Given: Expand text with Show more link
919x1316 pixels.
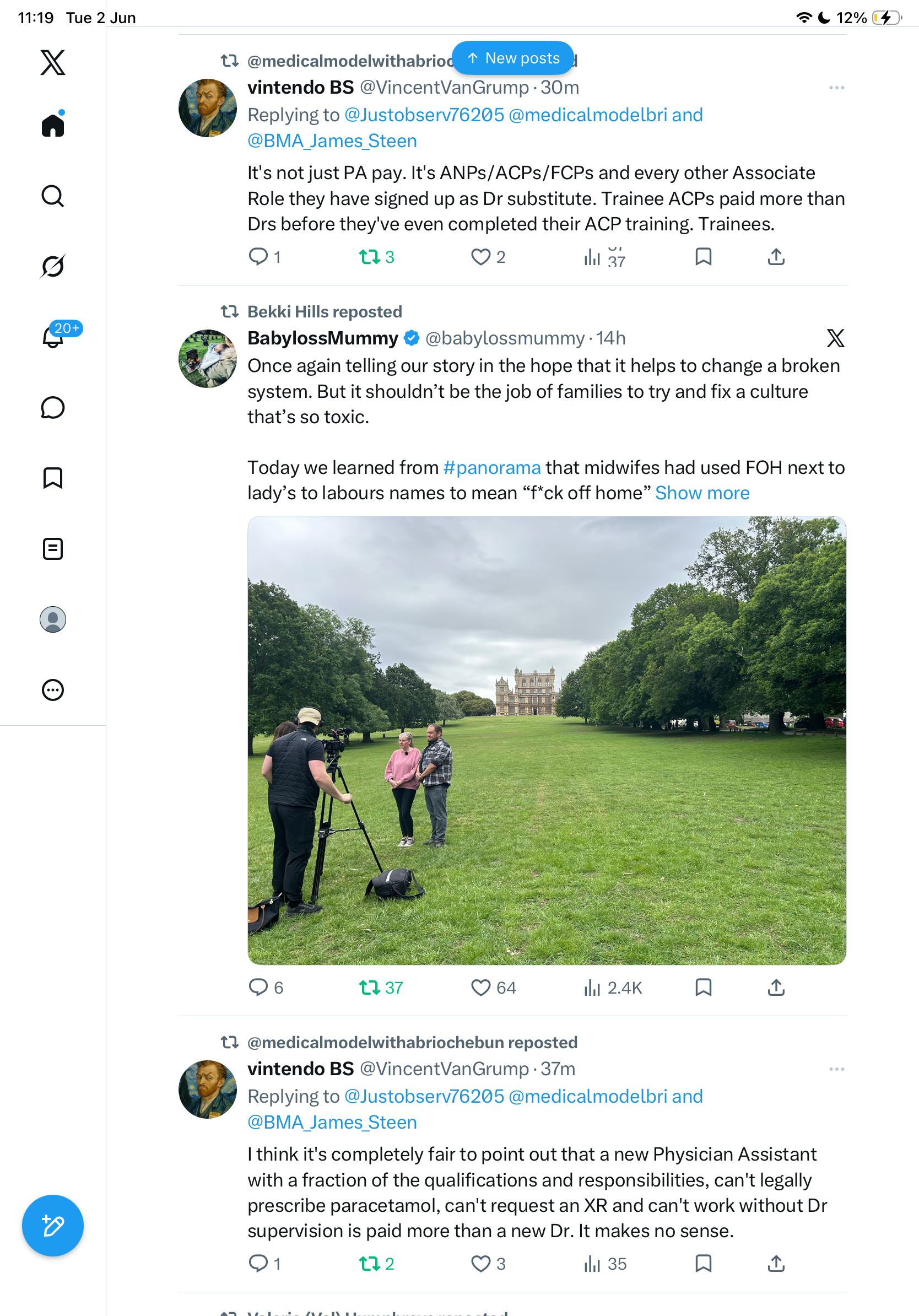Looking at the screenshot, I should coord(702,493).
